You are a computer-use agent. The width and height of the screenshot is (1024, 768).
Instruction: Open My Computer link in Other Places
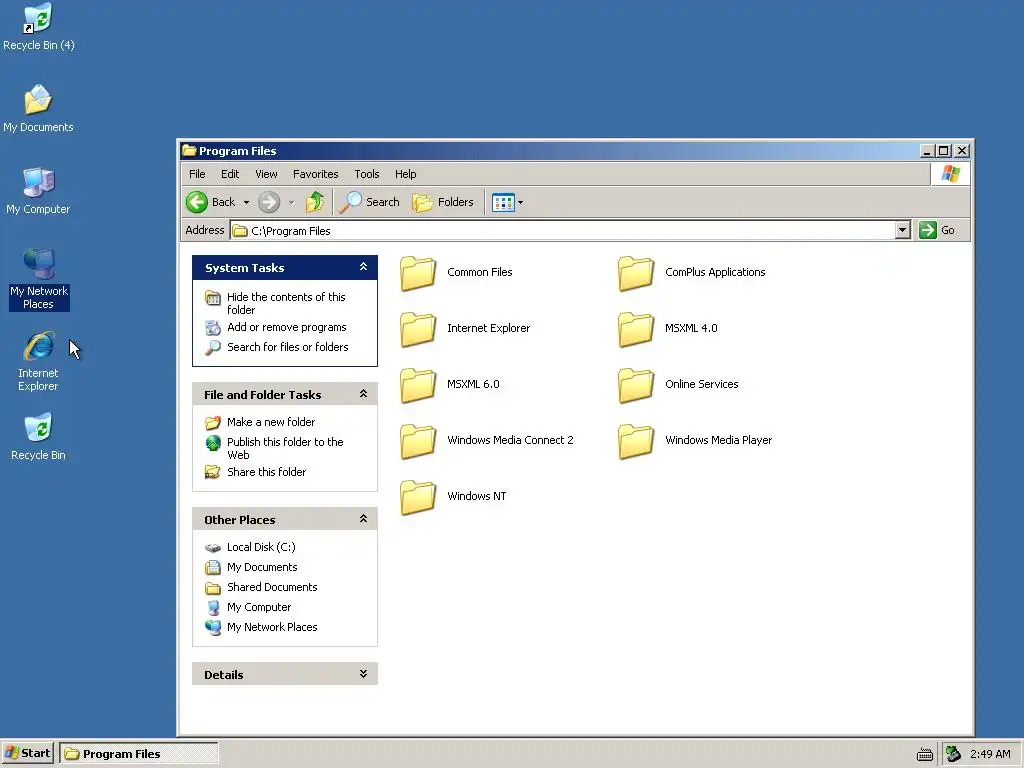coord(259,607)
